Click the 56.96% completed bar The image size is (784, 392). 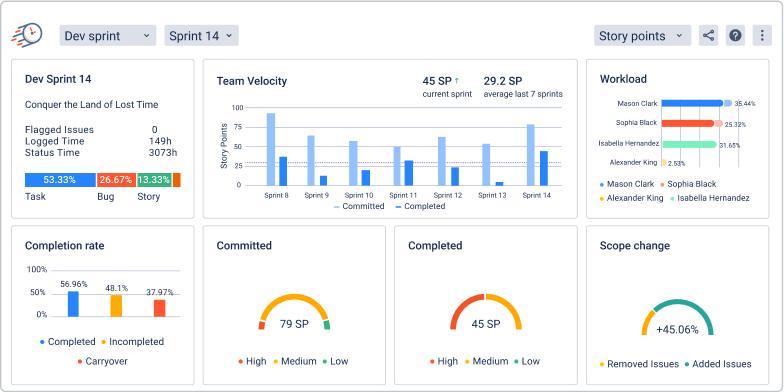click(73, 304)
